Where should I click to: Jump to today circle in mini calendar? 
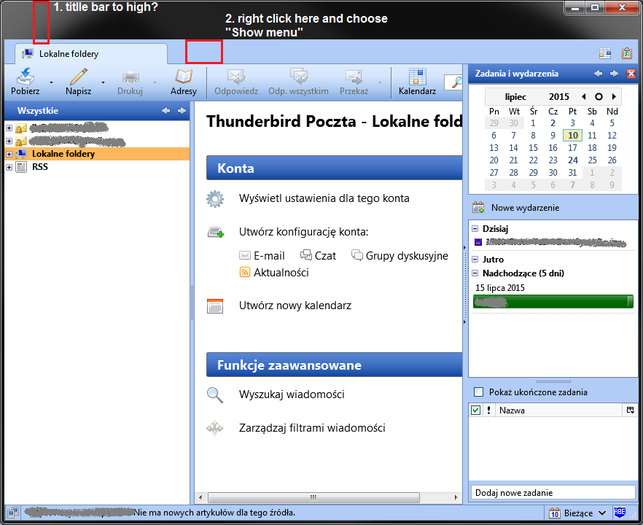point(599,97)
